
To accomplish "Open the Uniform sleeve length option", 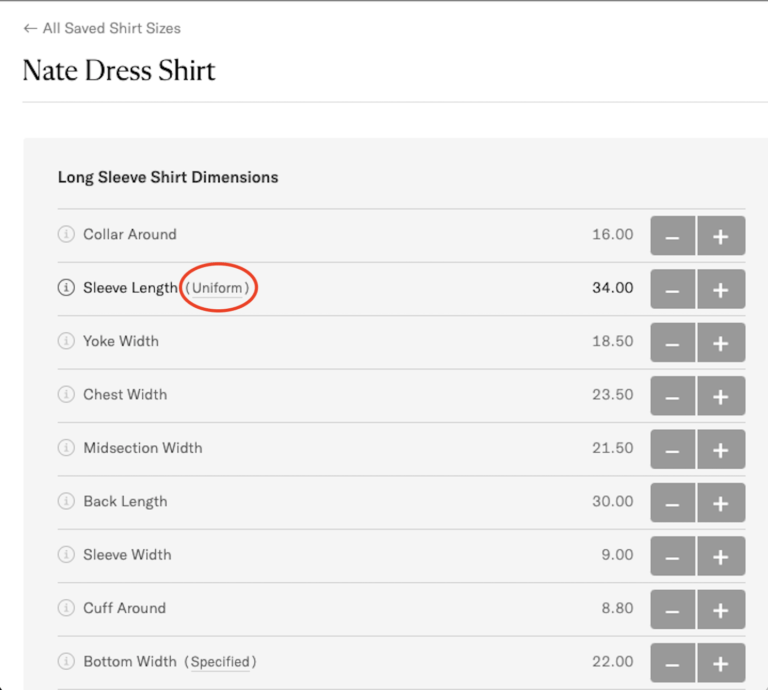I will [219, 288].
